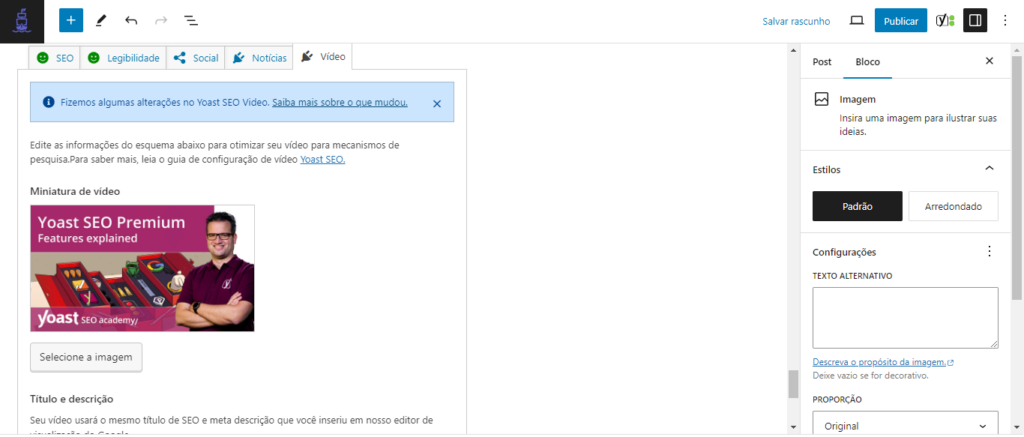Switch to the Notícias tab

click(259, 57)
